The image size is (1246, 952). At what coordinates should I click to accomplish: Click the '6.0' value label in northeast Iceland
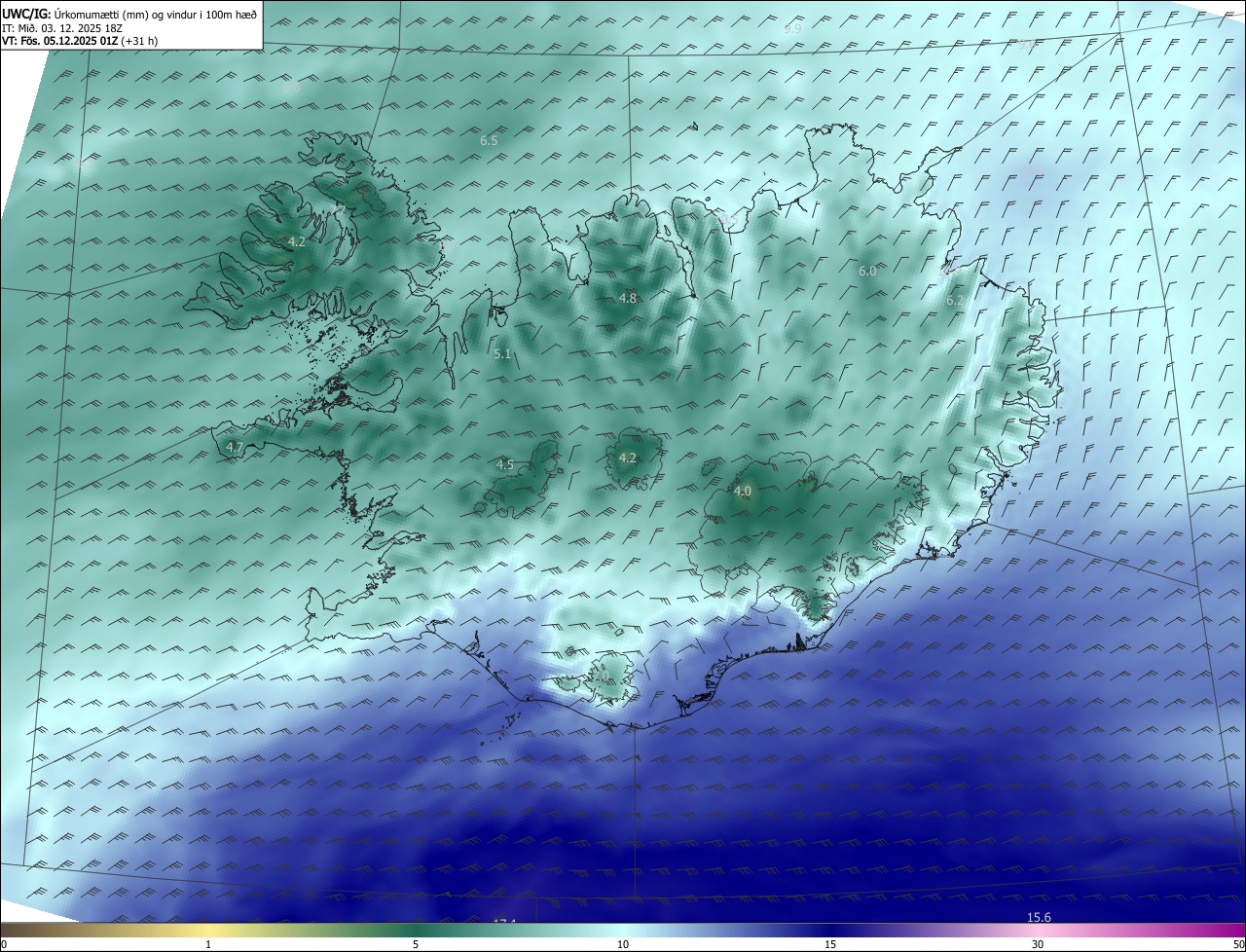pos(867,272)
